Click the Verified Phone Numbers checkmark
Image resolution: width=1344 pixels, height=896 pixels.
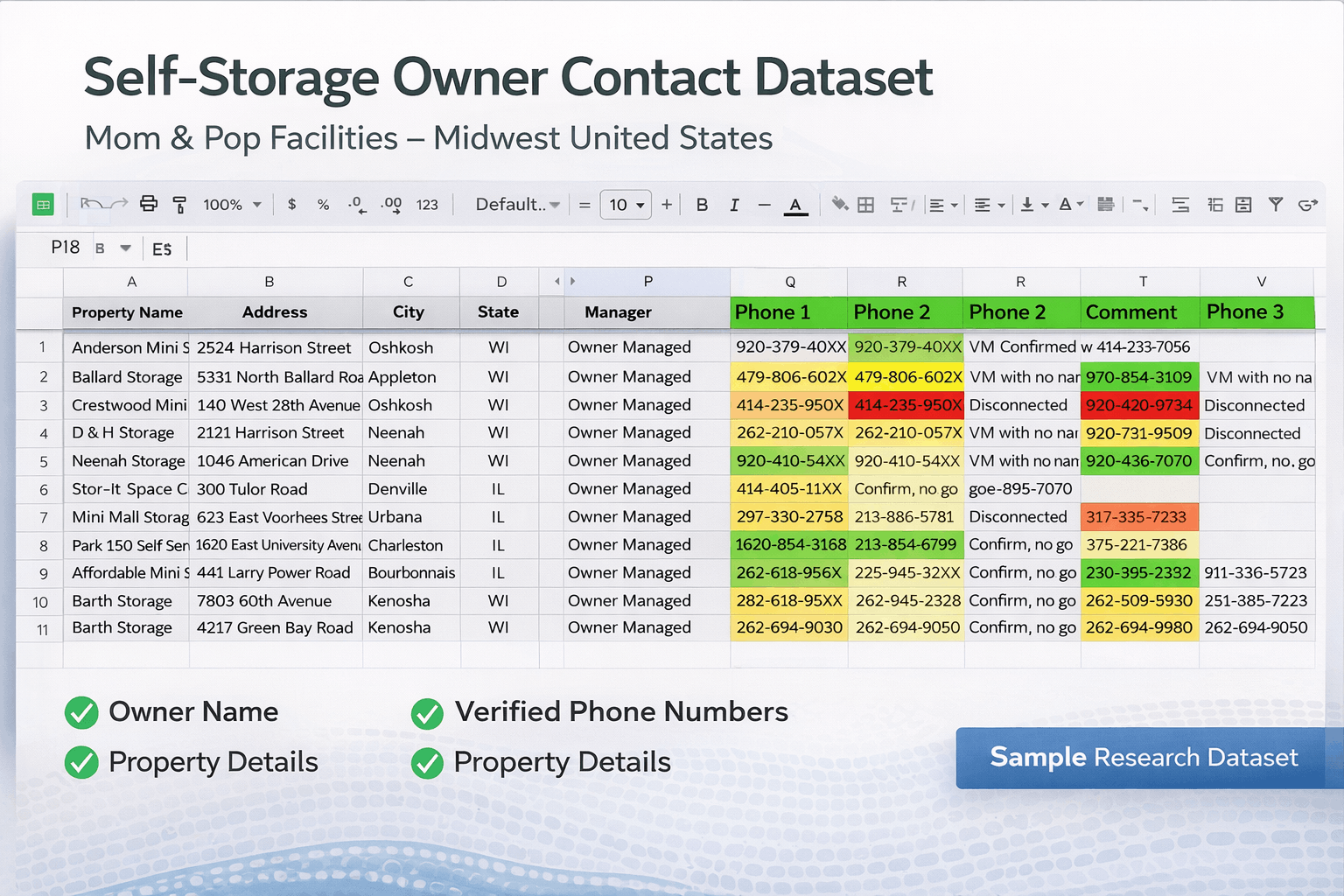[x=428, y=713]
